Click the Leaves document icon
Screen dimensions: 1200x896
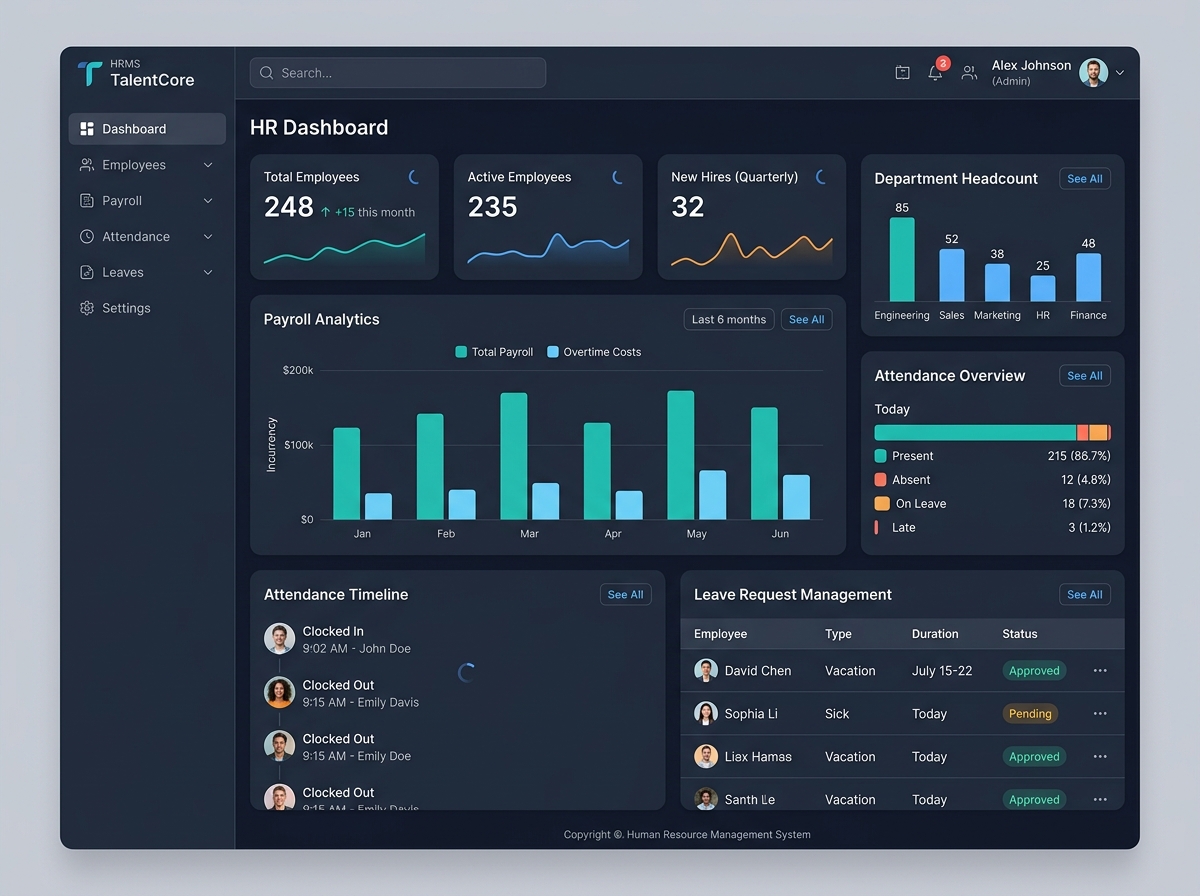coord(87,272)
